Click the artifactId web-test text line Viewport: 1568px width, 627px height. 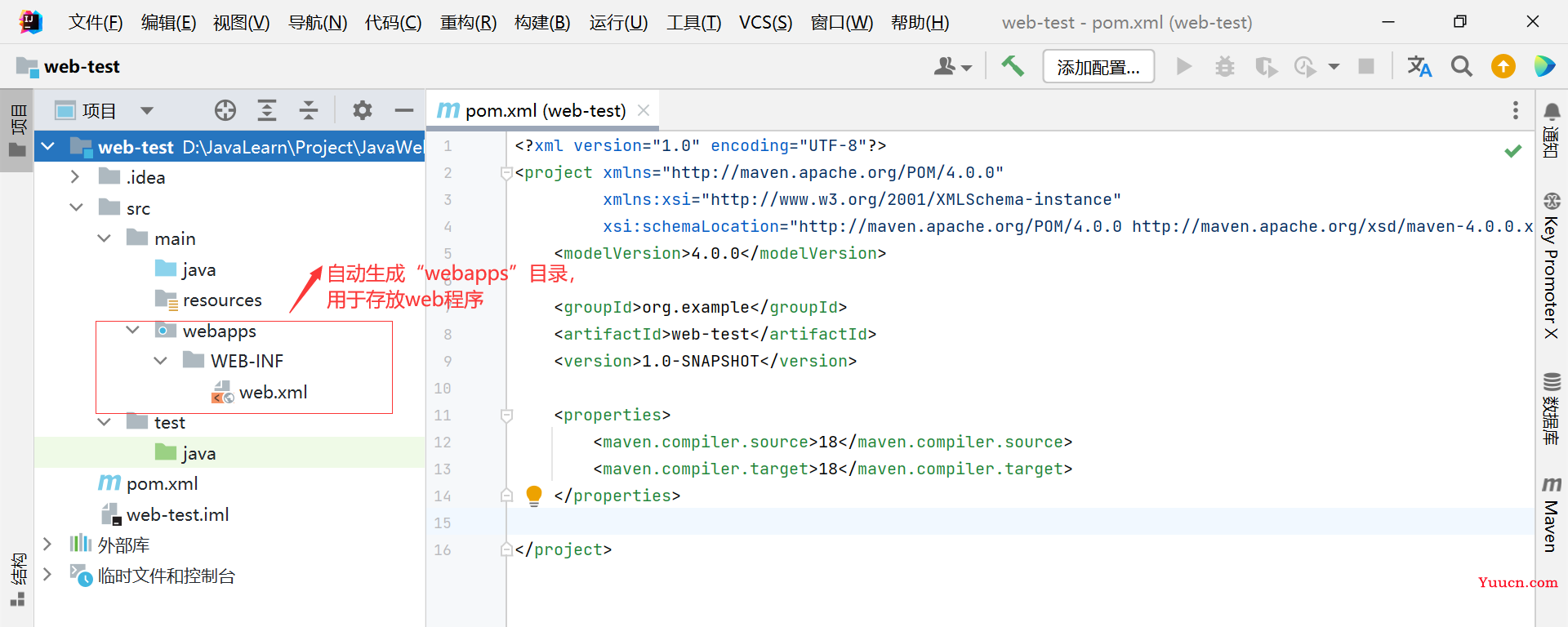coord(715,334)
